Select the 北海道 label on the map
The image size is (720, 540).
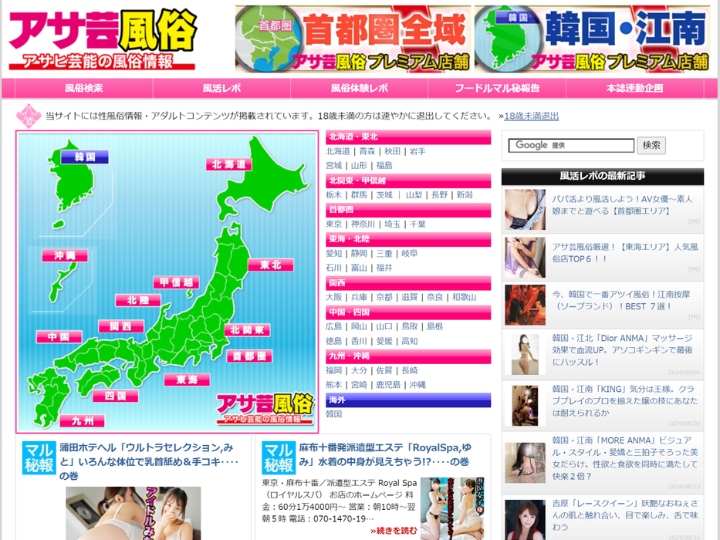coord(229,164)
